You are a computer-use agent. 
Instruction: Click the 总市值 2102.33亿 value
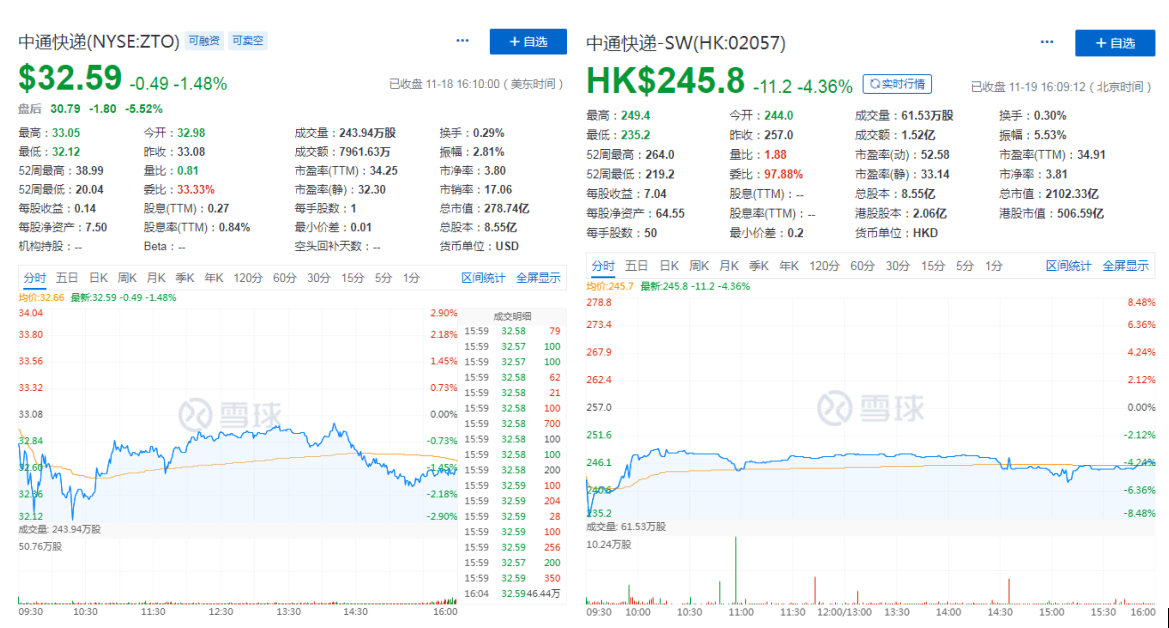click(x=1071, y=193)
